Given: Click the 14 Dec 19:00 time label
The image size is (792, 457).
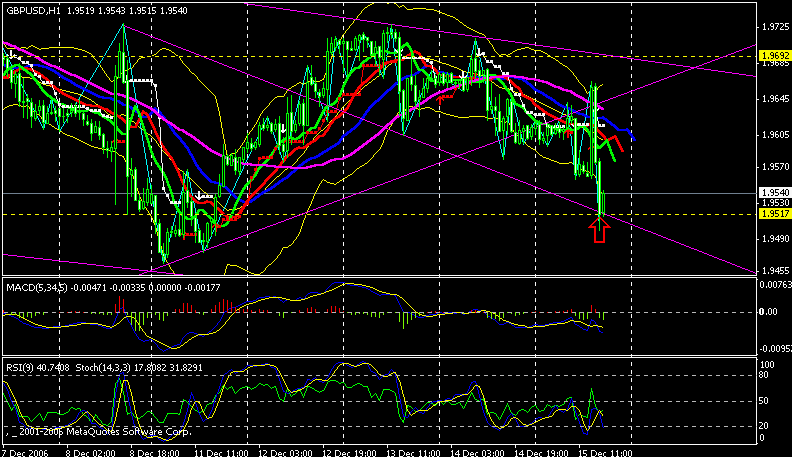Looking at the screenshot, I should click(541, 452).
